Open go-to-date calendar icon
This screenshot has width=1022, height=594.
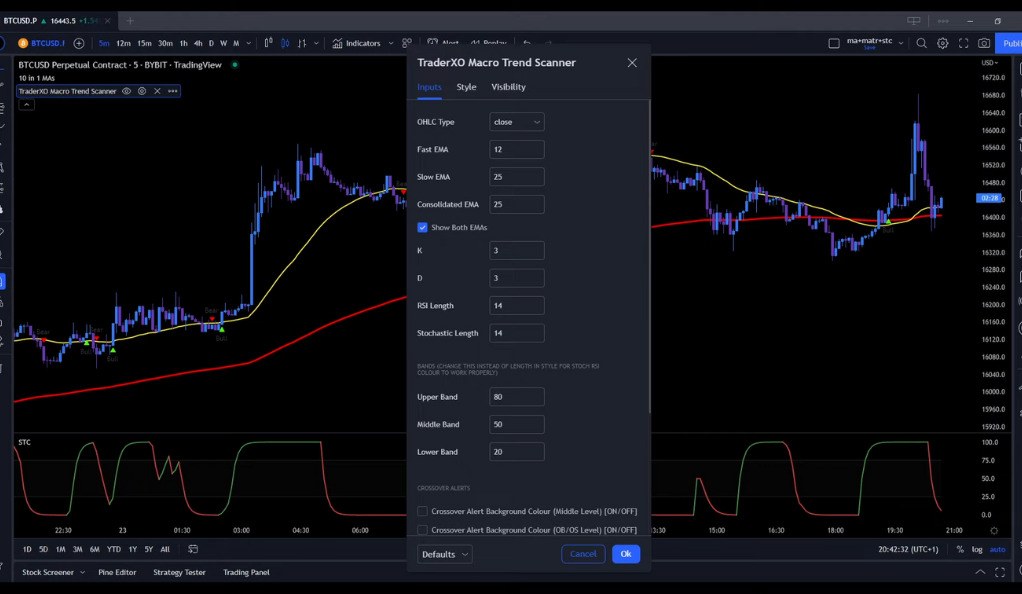(x=193, y=549)
